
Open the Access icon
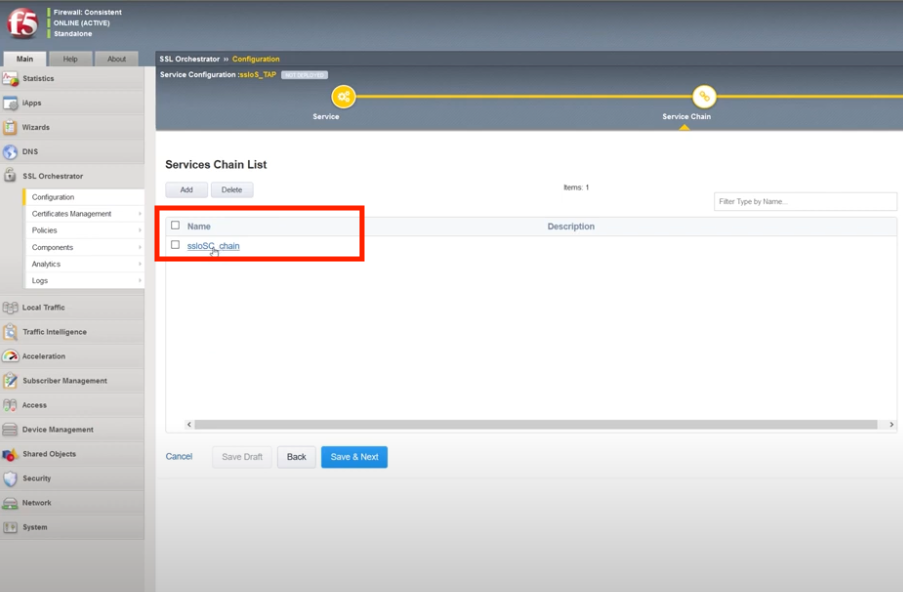10,405
